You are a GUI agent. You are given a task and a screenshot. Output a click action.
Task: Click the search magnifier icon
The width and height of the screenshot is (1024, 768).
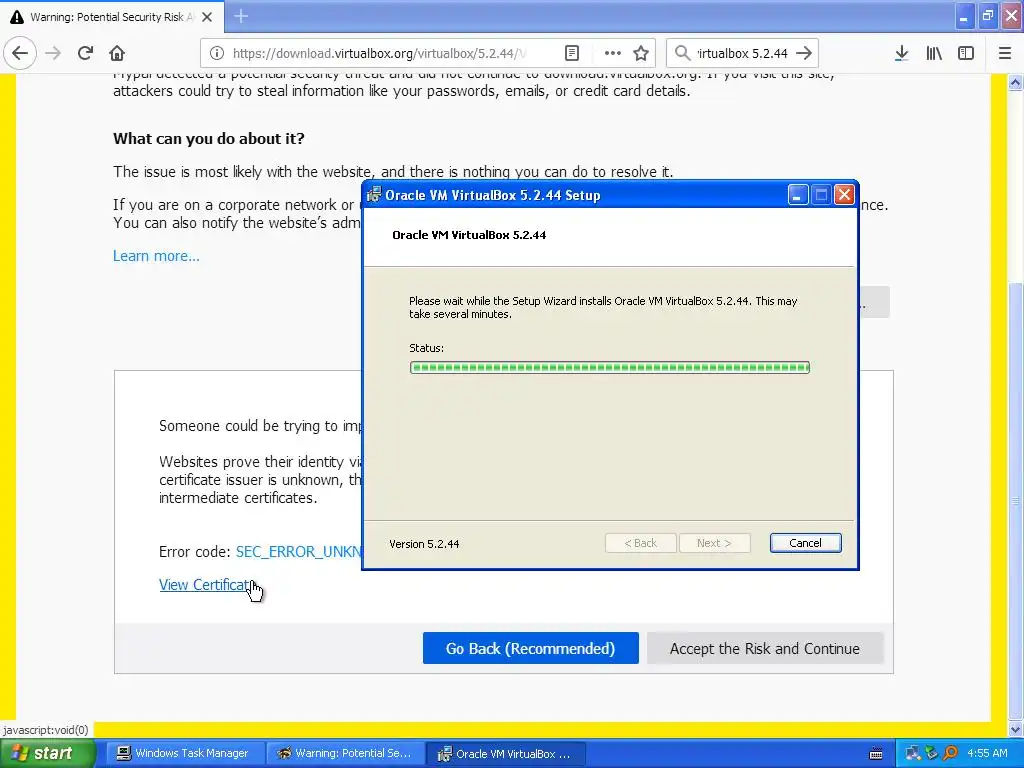[x=682, y=53]
